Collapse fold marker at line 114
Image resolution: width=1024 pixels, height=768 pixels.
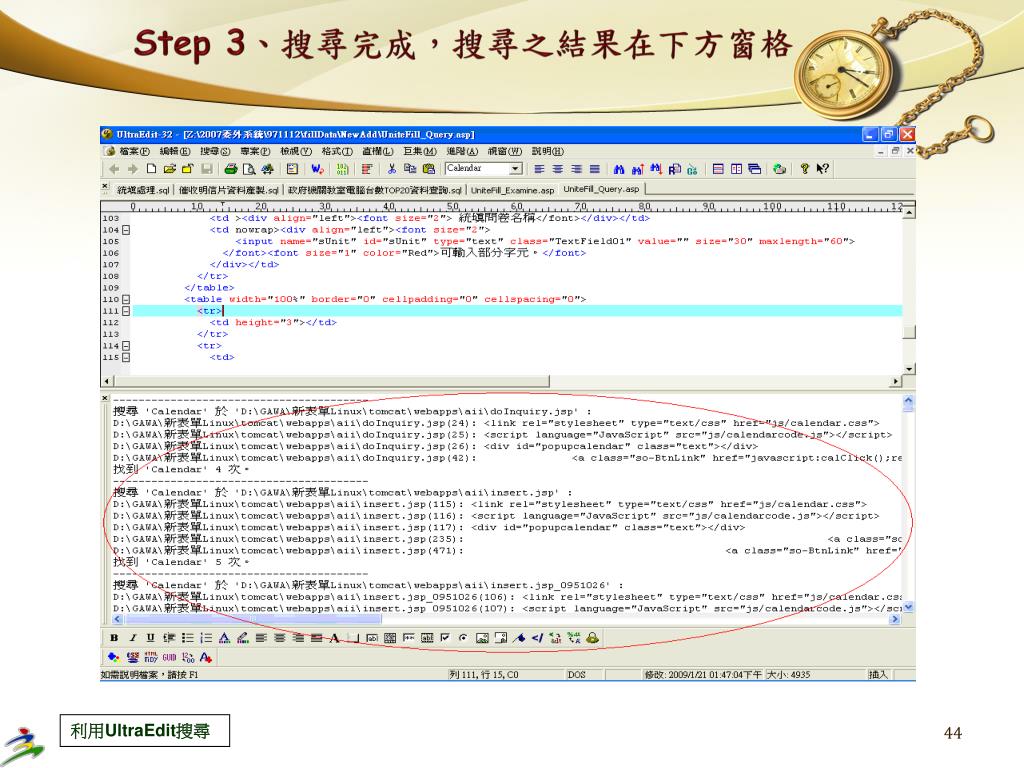(x=126, y=345)
